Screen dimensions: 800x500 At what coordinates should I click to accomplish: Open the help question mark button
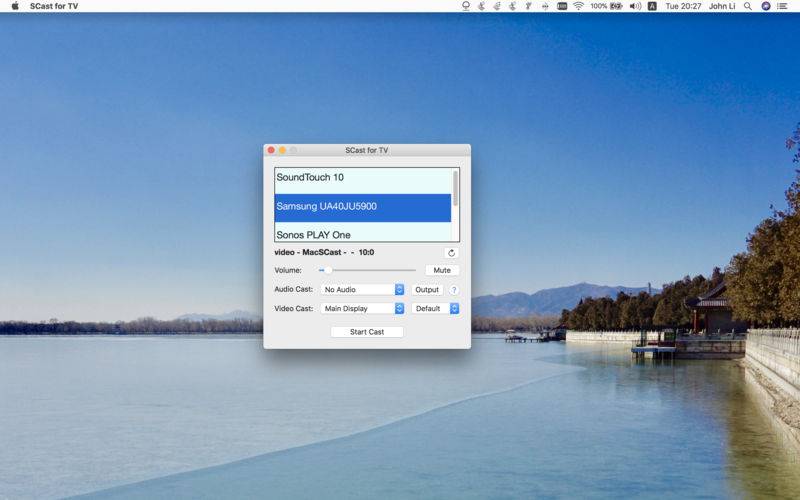[x=454, y=290]
